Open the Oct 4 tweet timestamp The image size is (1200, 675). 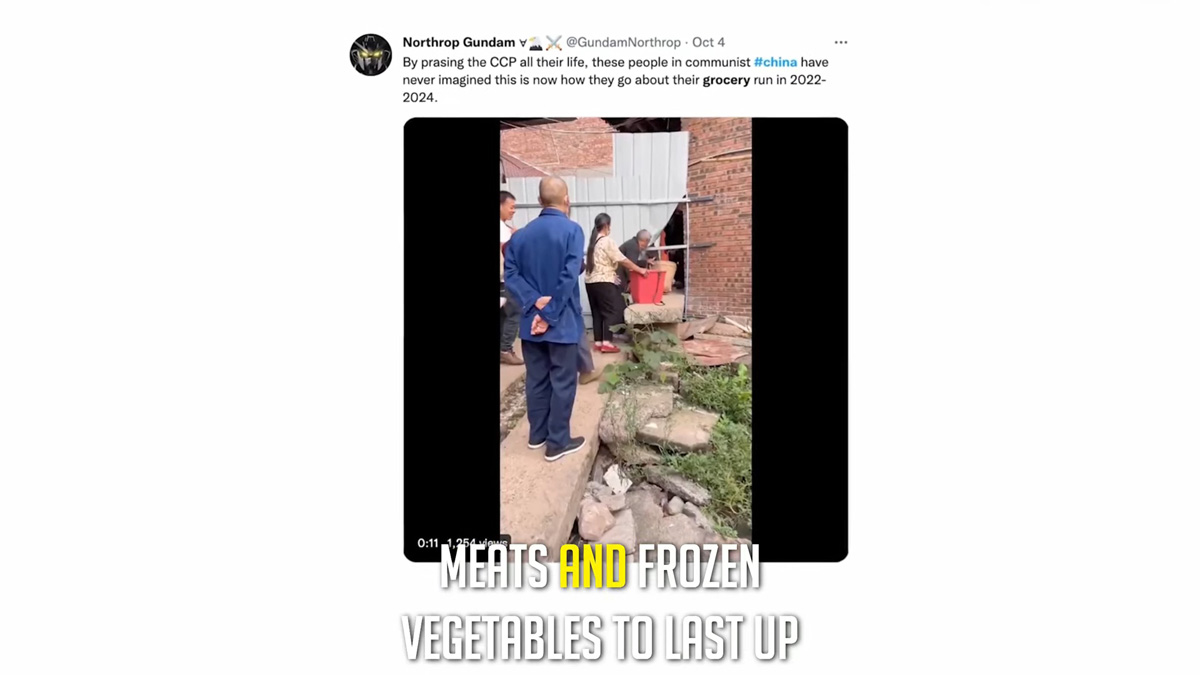coord(708,42)
